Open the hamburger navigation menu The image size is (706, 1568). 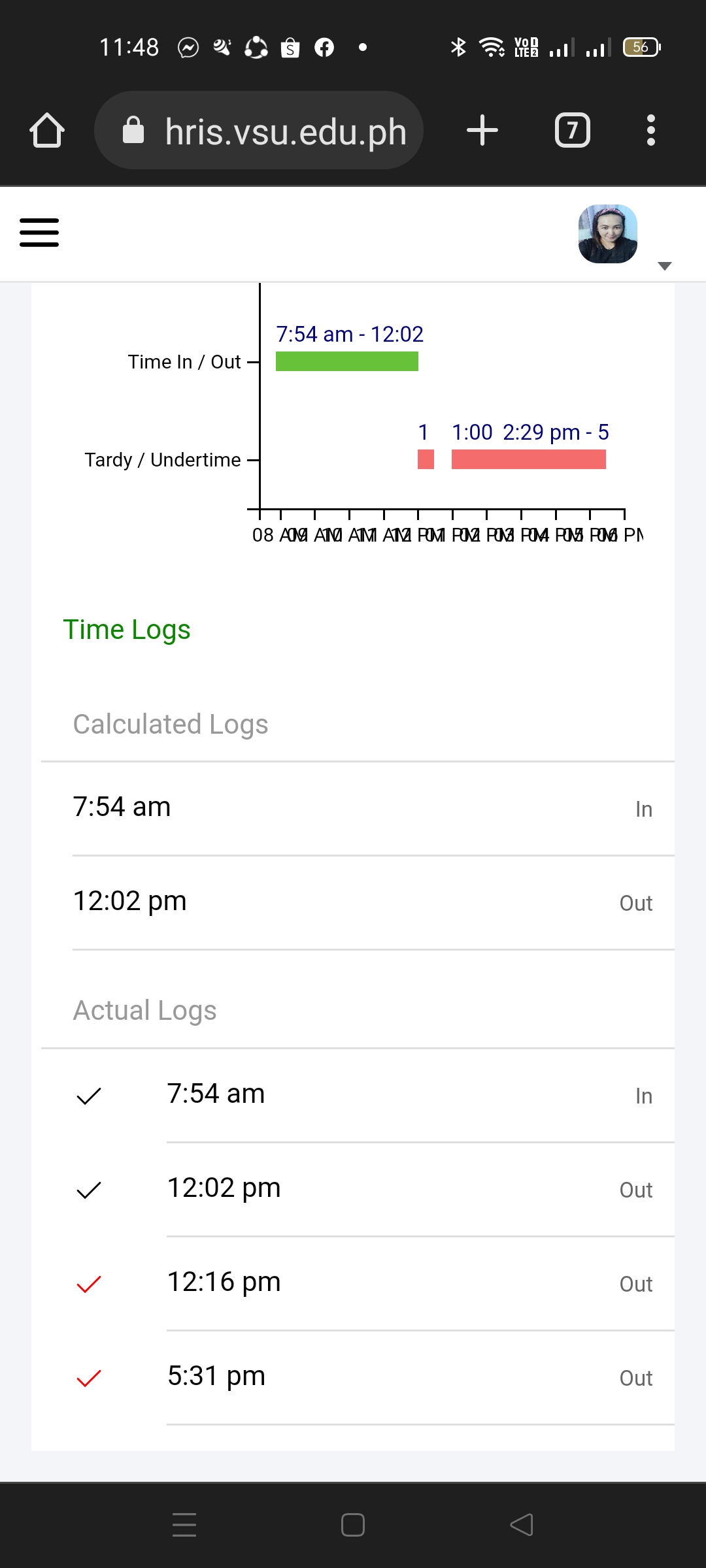click(39, 233)
